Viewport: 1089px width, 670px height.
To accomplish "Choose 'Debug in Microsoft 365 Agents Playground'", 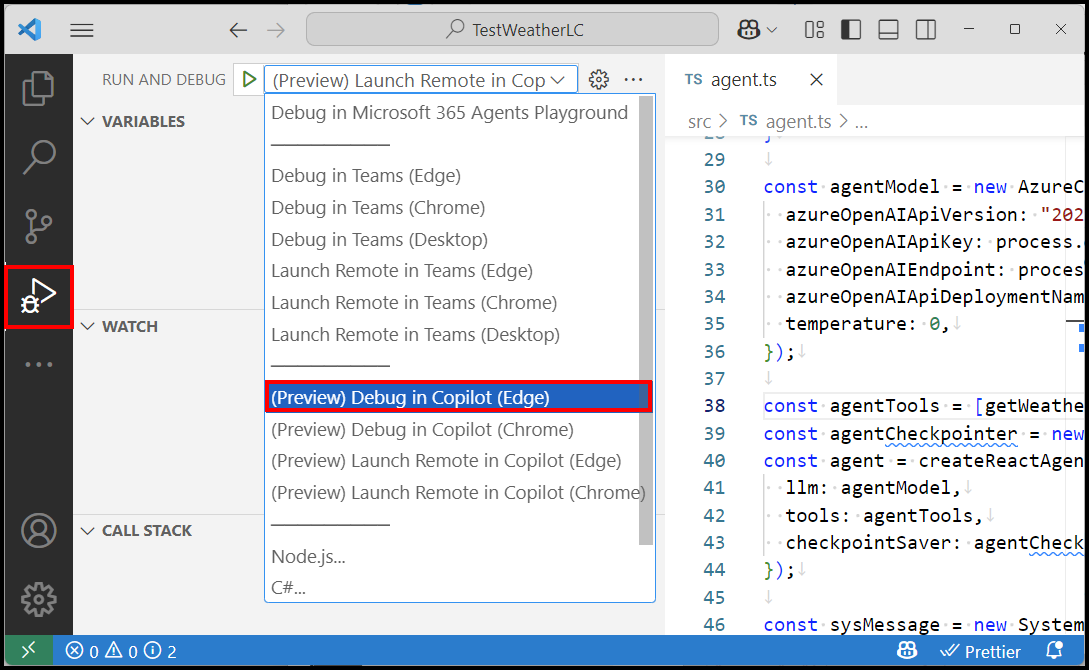I will coord(448,112).
